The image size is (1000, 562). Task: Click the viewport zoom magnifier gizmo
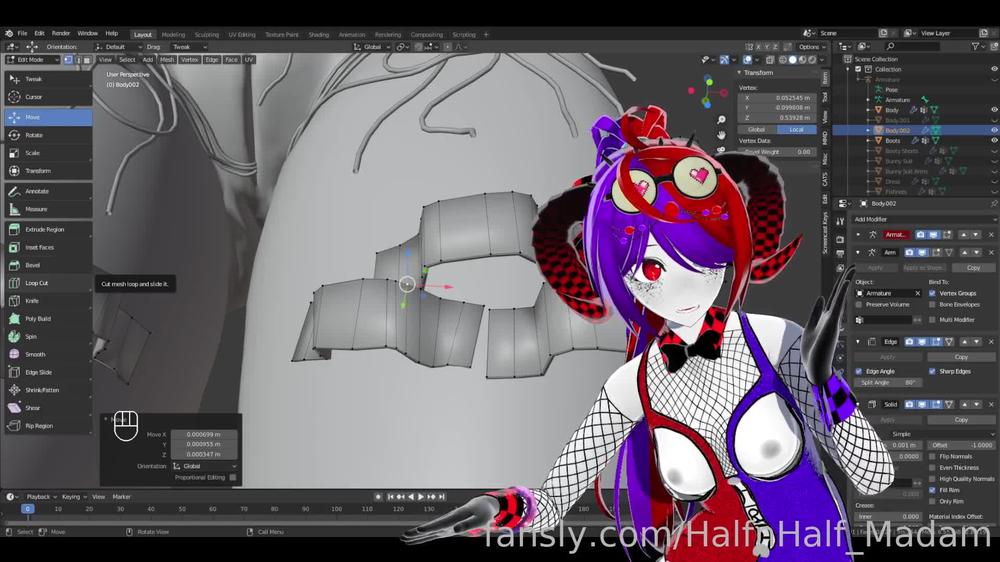(721, 120)
